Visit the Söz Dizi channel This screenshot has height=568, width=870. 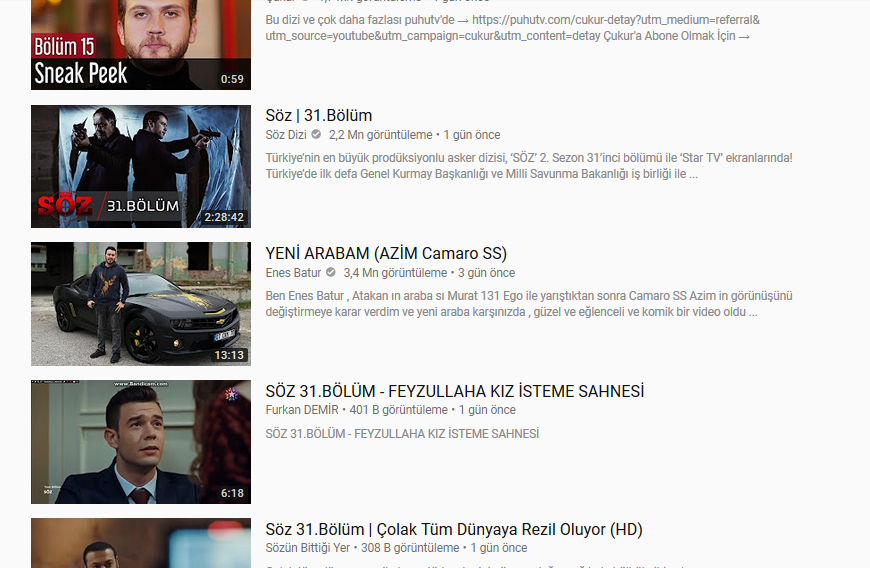click(x=286, y=135)
